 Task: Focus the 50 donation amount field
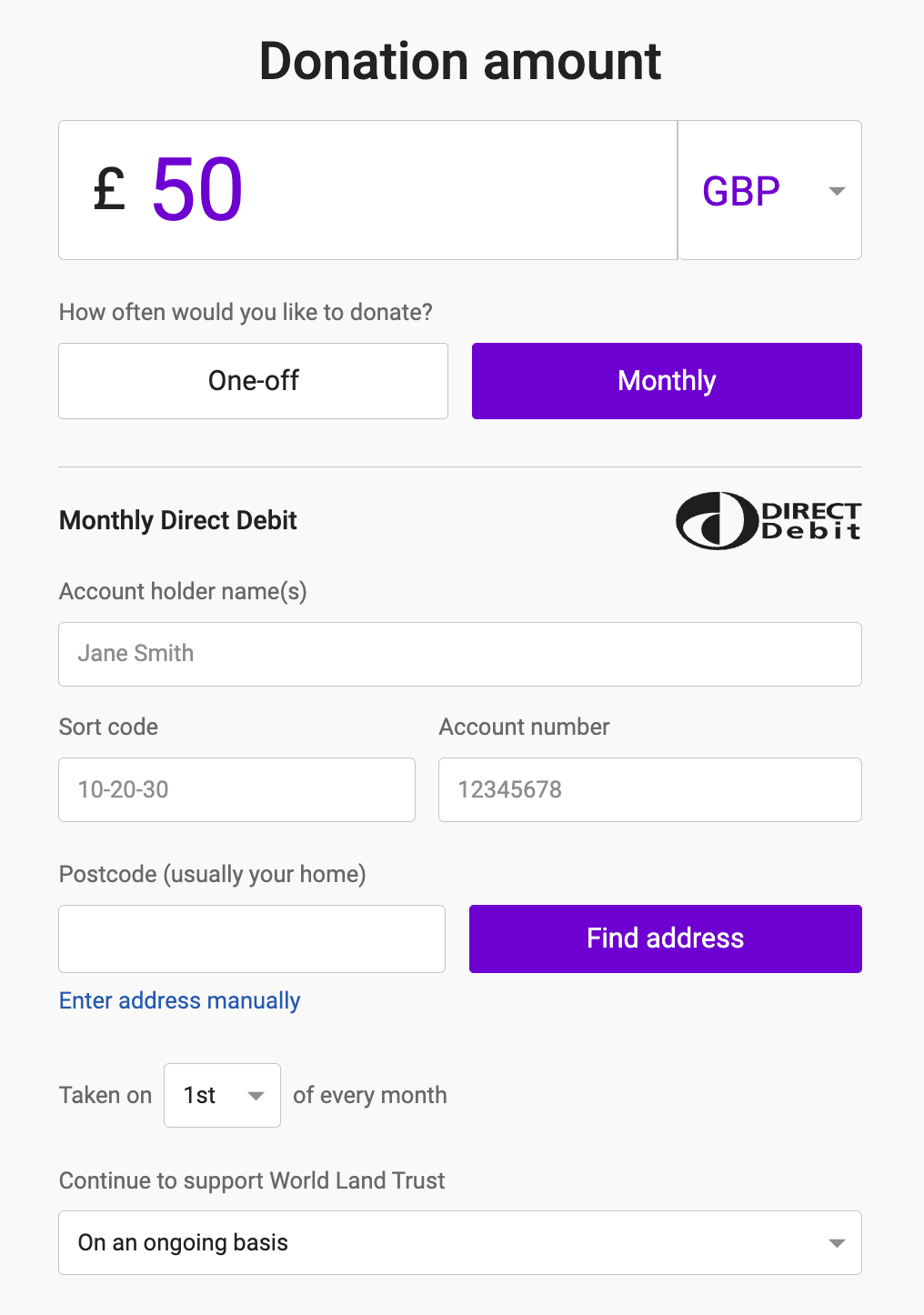tap(368, 190)
